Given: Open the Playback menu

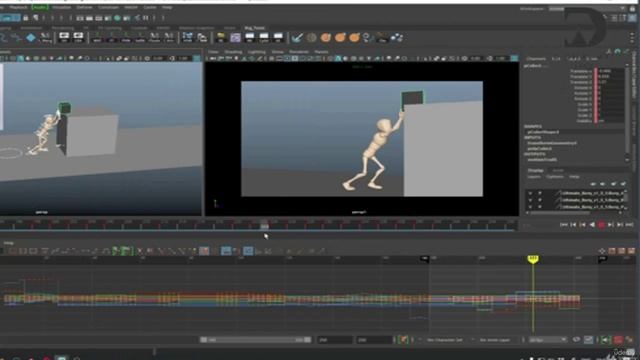Looking at the screenshot, I should click(x=18, y=7).
